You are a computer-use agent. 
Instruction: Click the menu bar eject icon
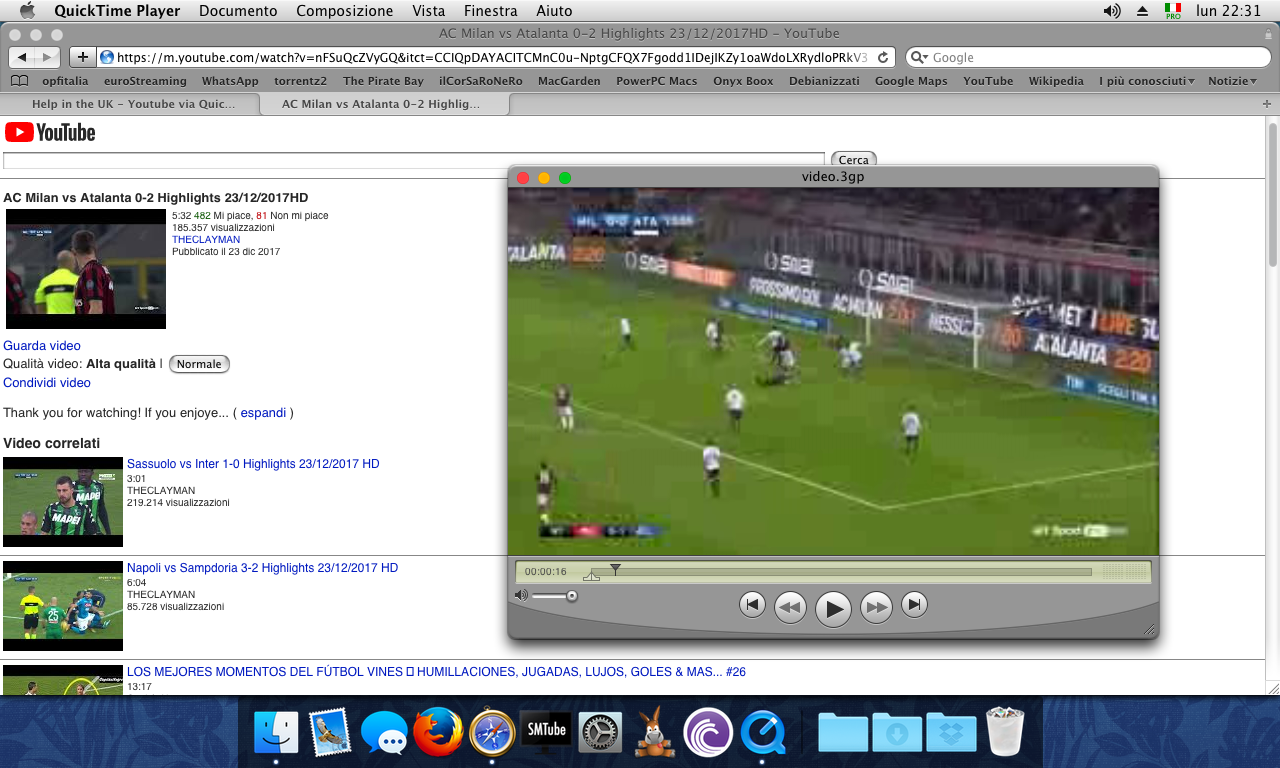[x=1143, y=11]
